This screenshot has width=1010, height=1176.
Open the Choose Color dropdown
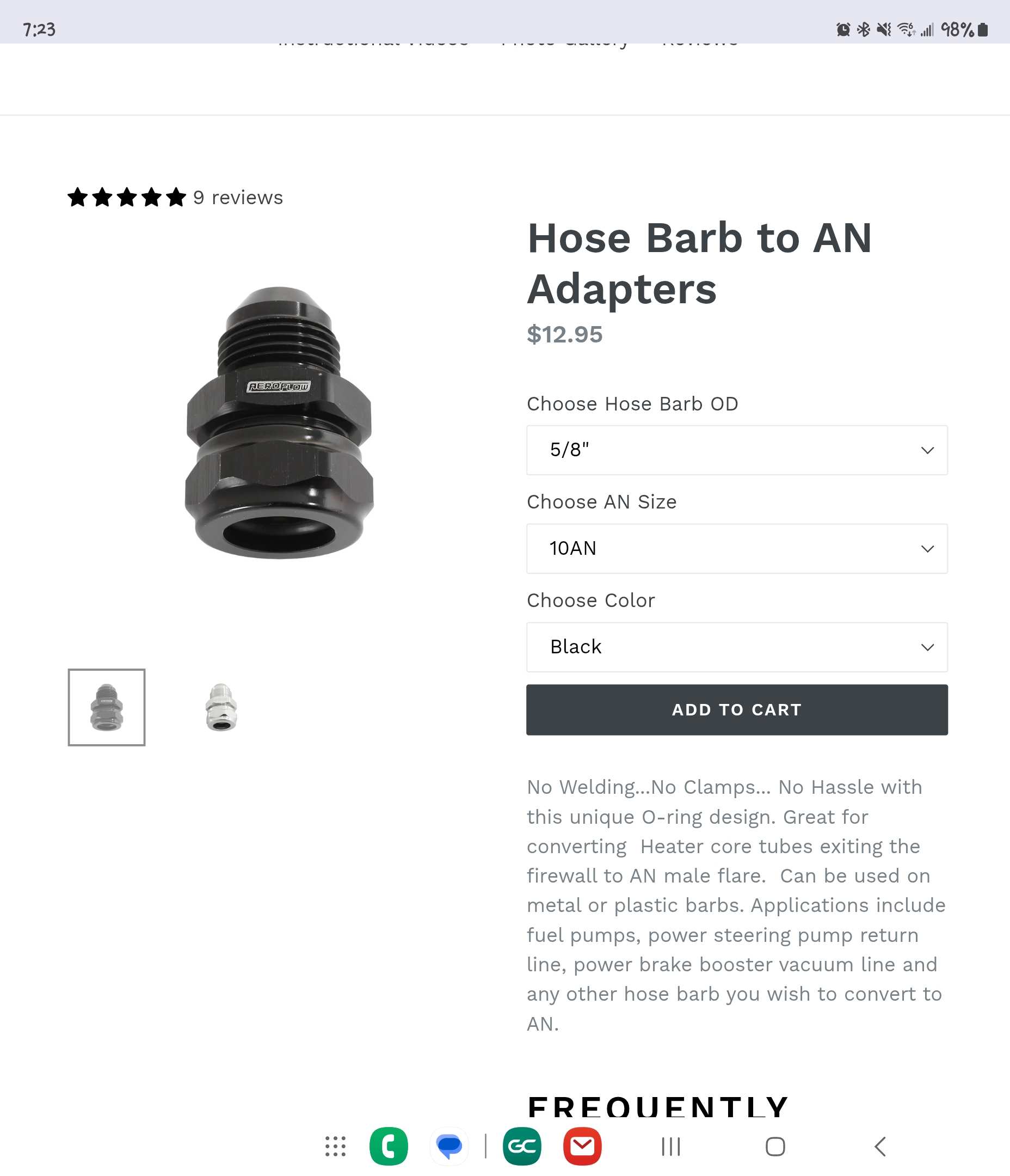736,647
